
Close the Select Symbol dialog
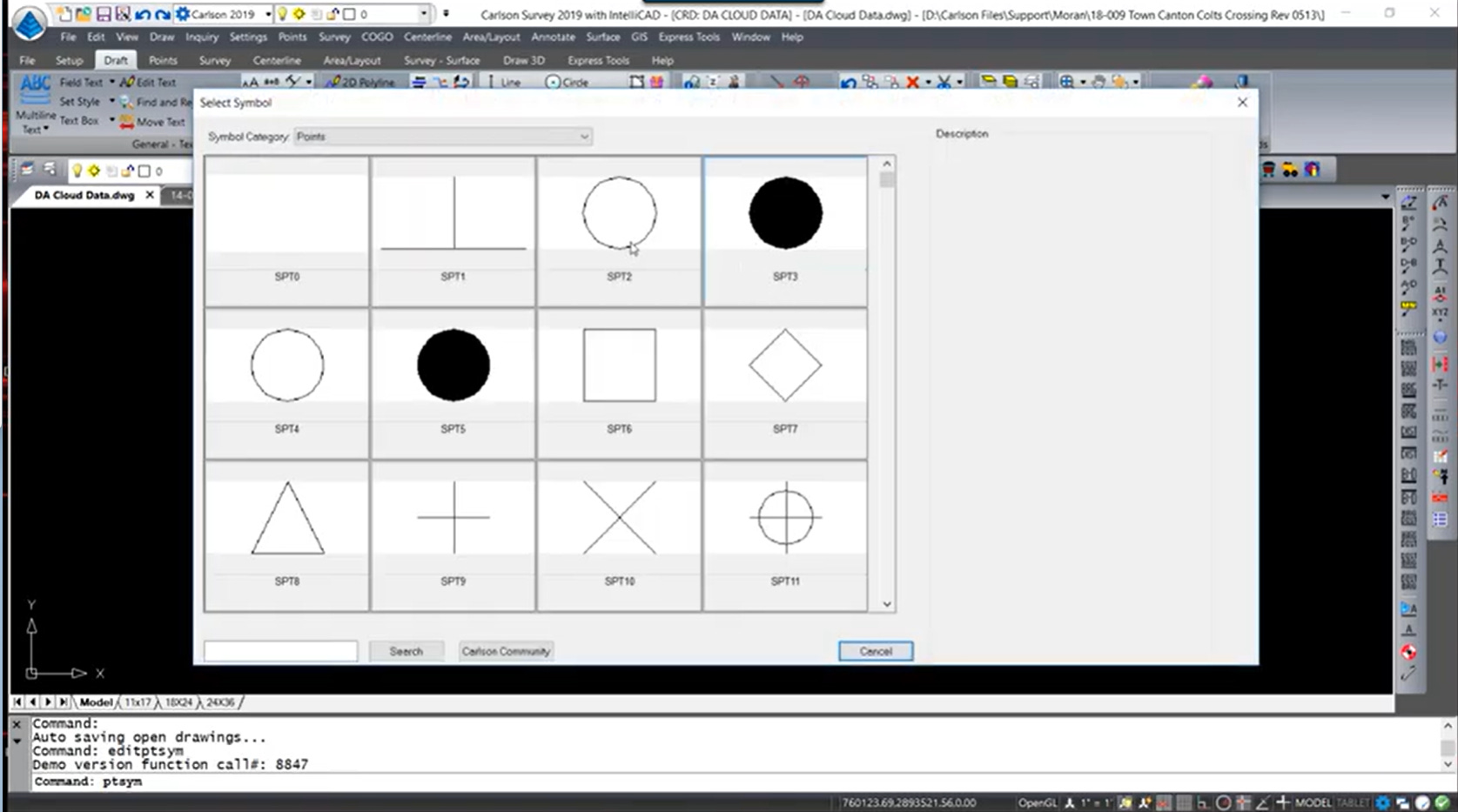click(1242, 102)
